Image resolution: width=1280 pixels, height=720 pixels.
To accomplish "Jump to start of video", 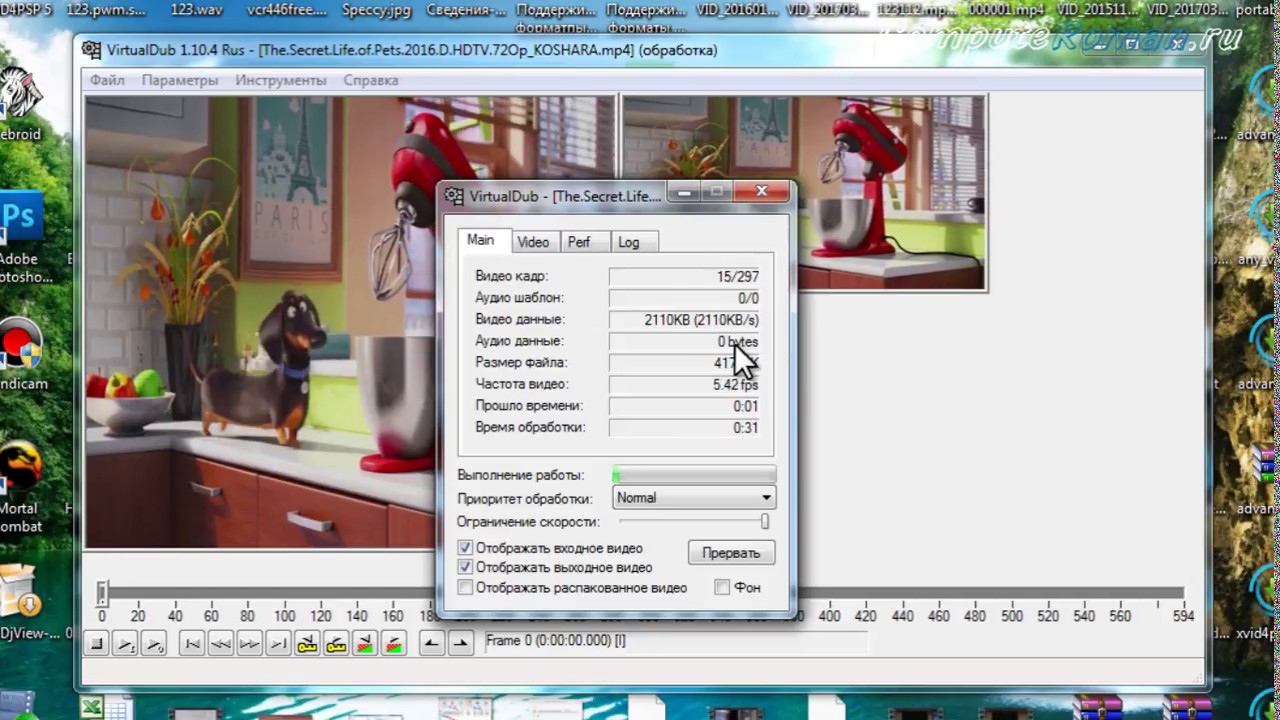I will pyautogui.click(x=193, y=644).
